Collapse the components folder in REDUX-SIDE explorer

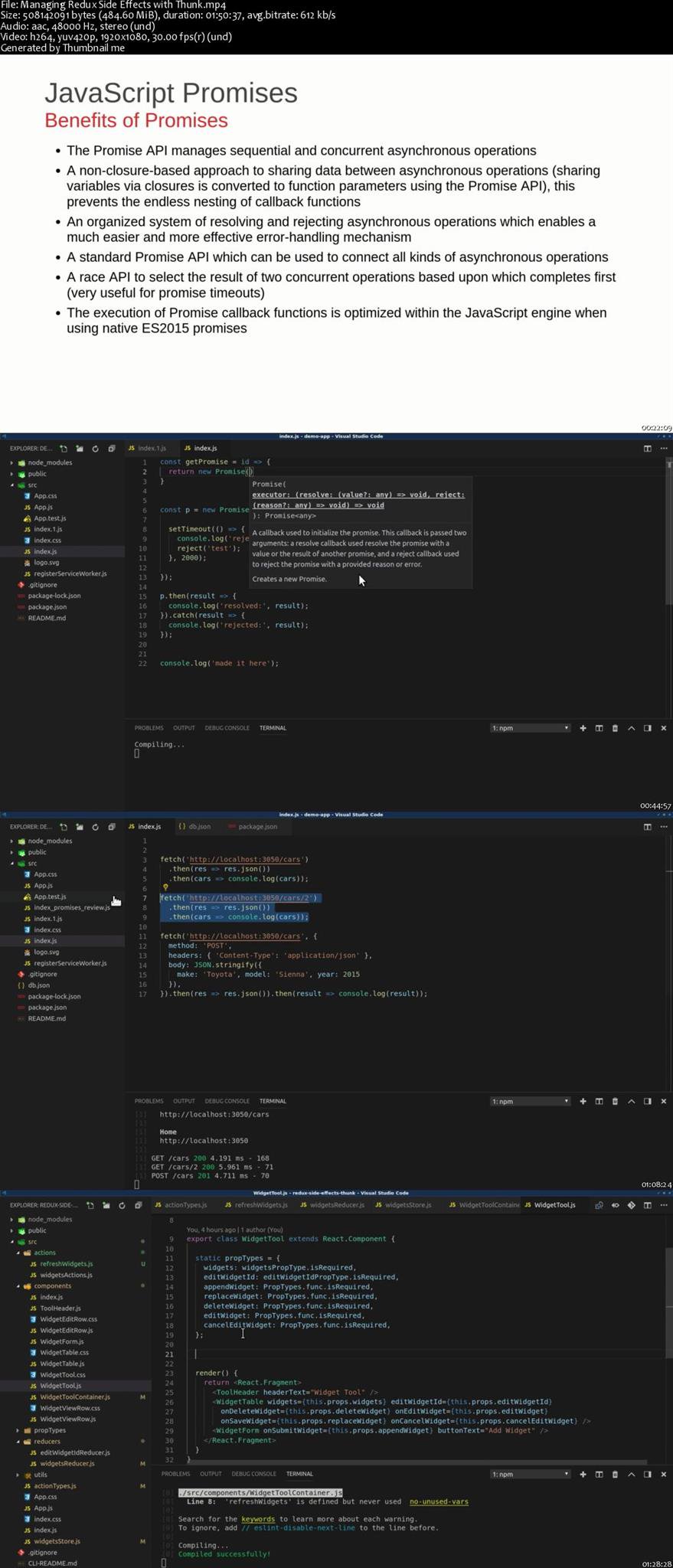click(x=18, y=1286)
